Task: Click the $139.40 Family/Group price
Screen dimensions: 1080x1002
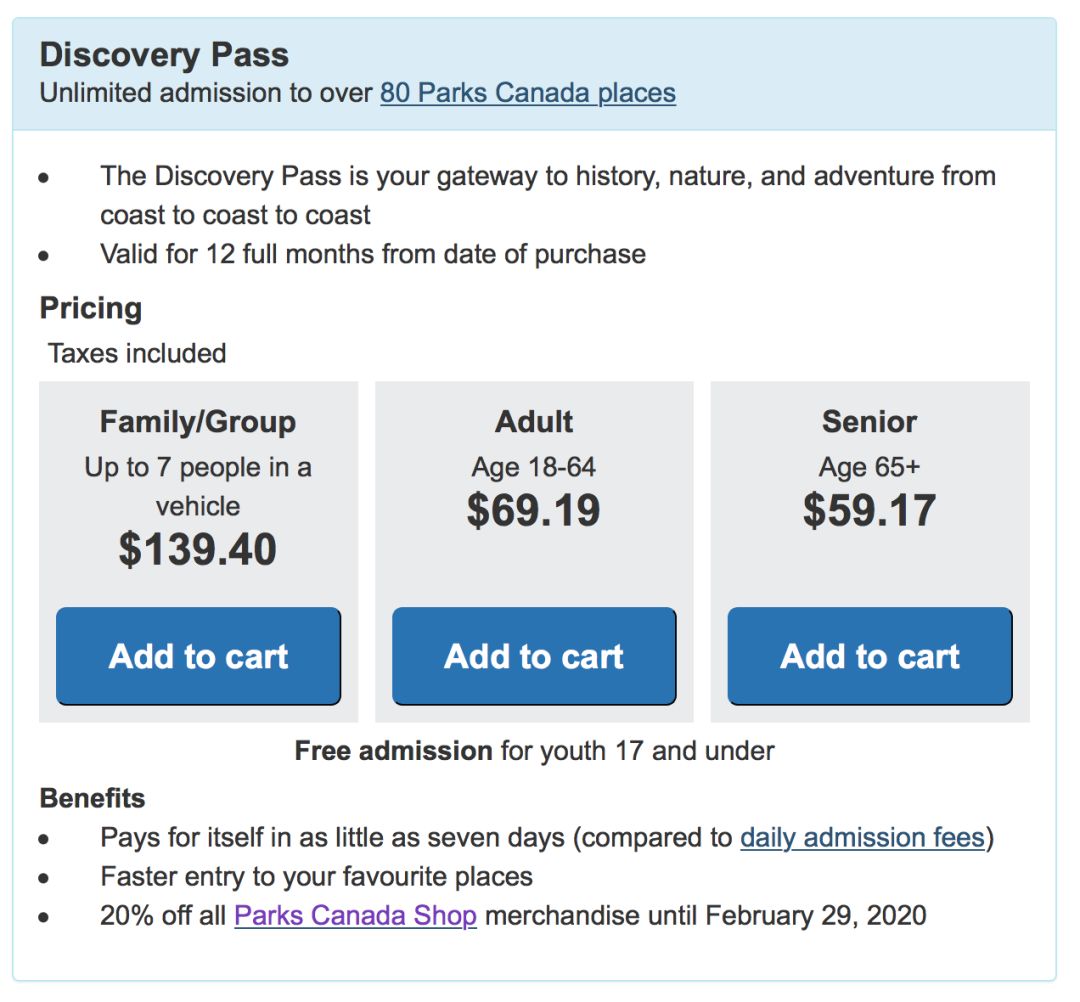Action: 198,550
